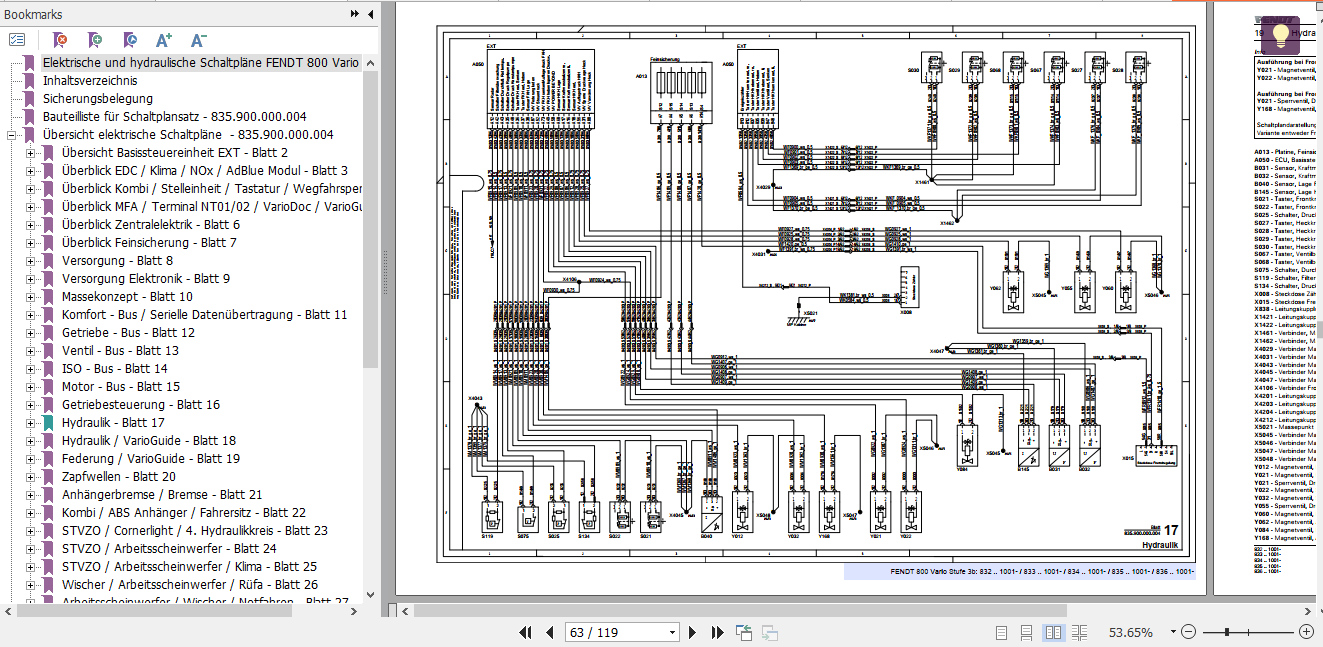
Task: Open Hydraulik / VarioGuide - Blatt 18
Action: [x=148, y=441]
